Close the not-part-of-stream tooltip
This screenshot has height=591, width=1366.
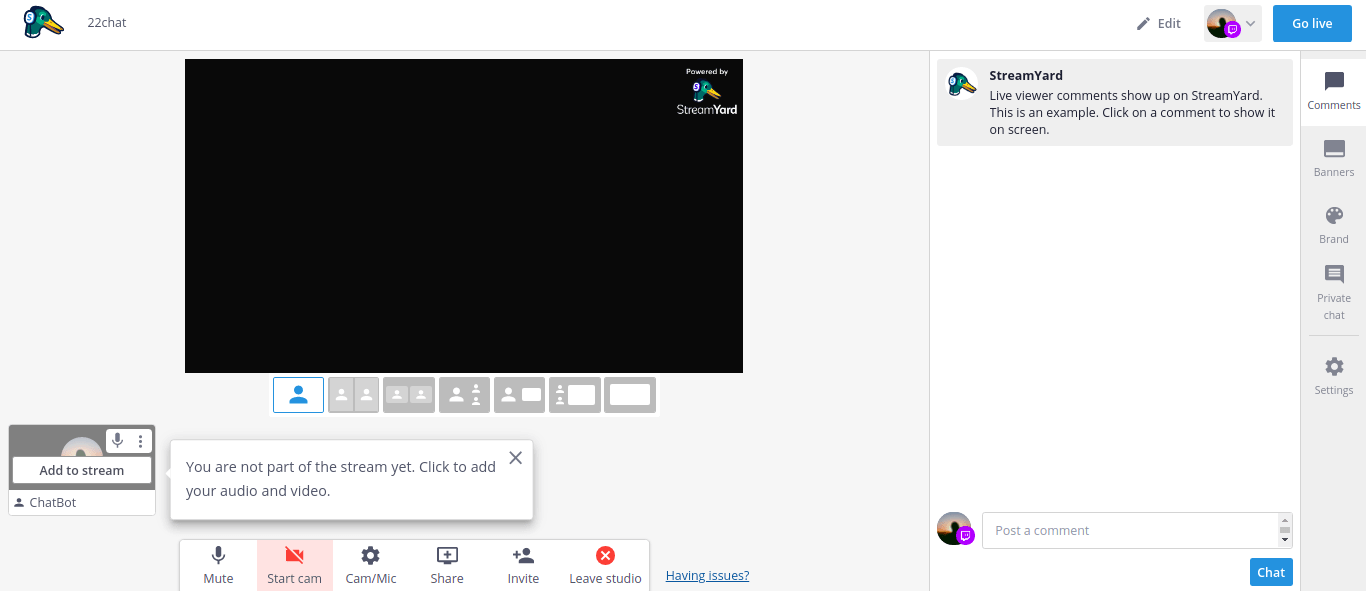515,458
